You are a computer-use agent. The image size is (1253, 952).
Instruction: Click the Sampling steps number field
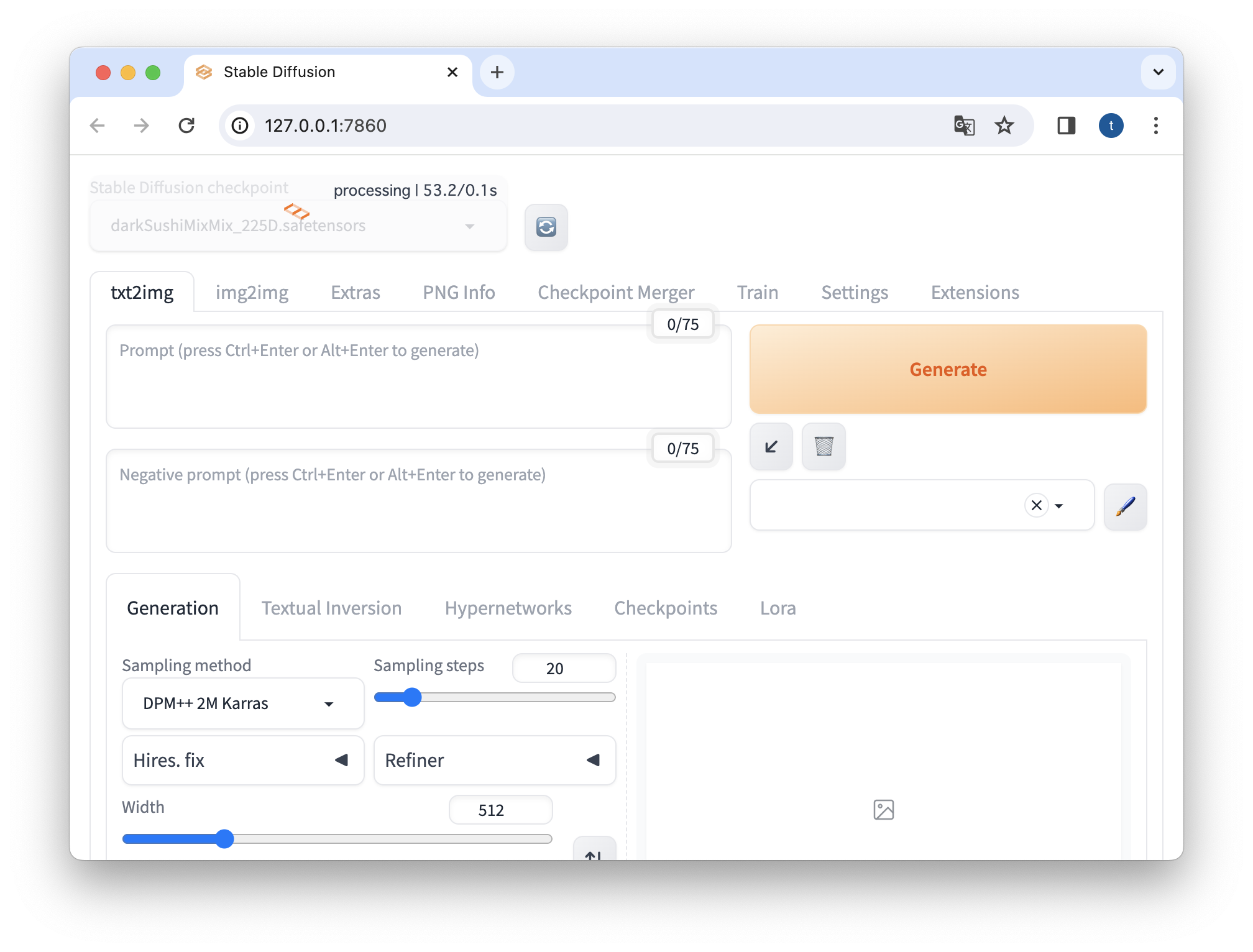(564, 668)
